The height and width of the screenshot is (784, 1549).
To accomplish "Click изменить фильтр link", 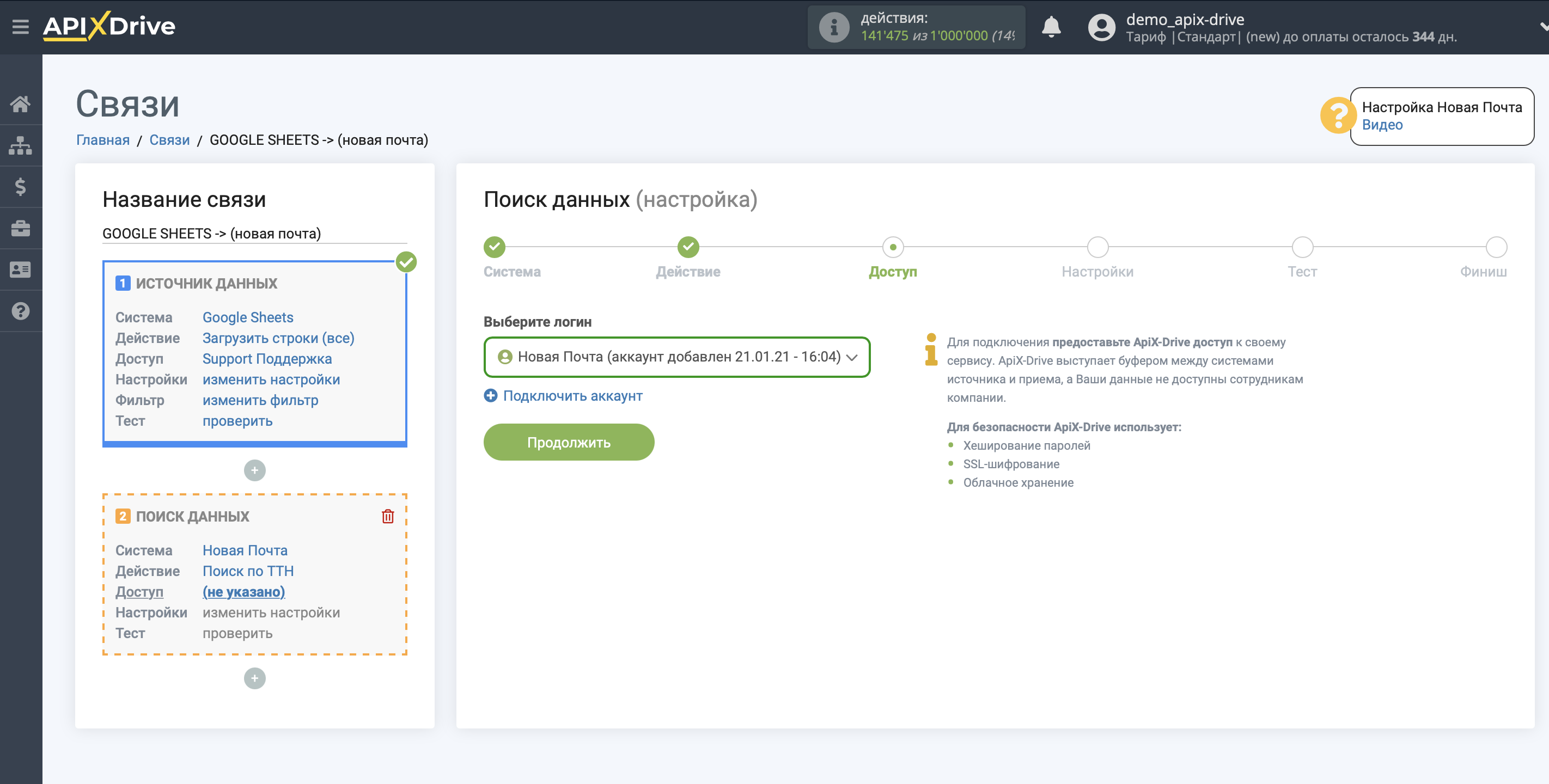I will click(x=260, y=400).
